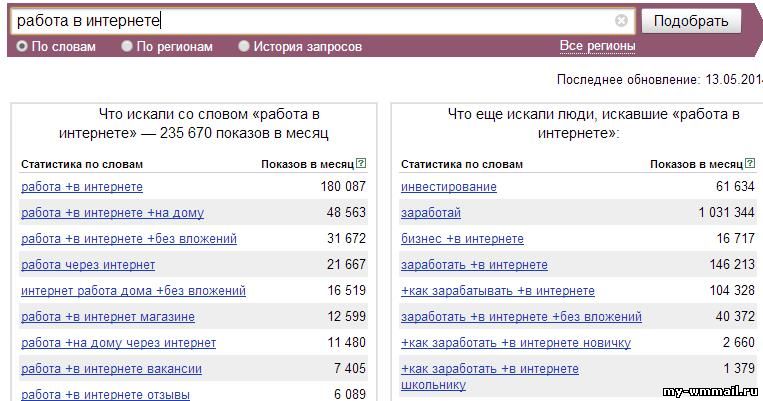Click the value '21 667'
The image size is (763, 401).
[x=346, y=265]
